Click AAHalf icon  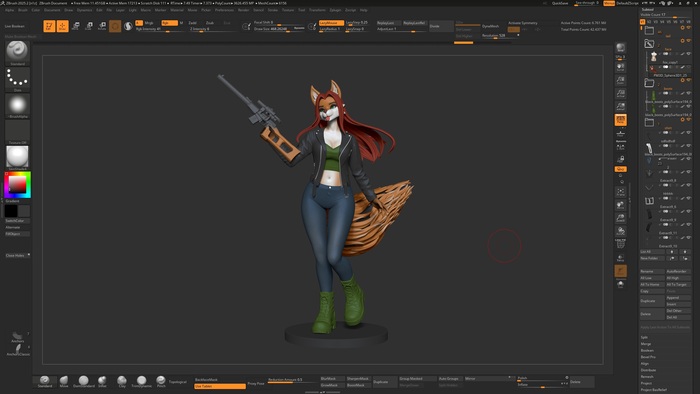621,106
